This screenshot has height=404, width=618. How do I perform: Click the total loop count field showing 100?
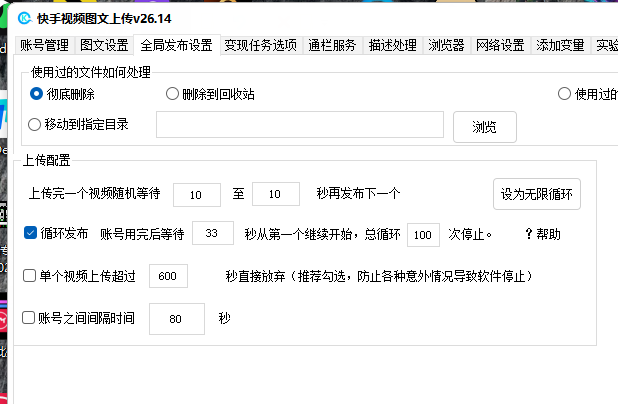point(423,235)
